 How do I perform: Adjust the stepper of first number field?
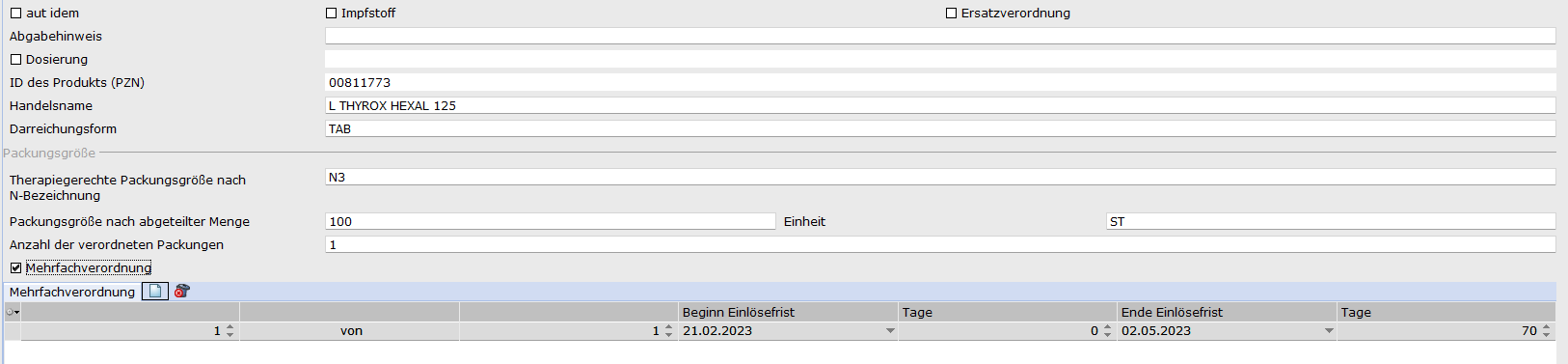(230, 331)
